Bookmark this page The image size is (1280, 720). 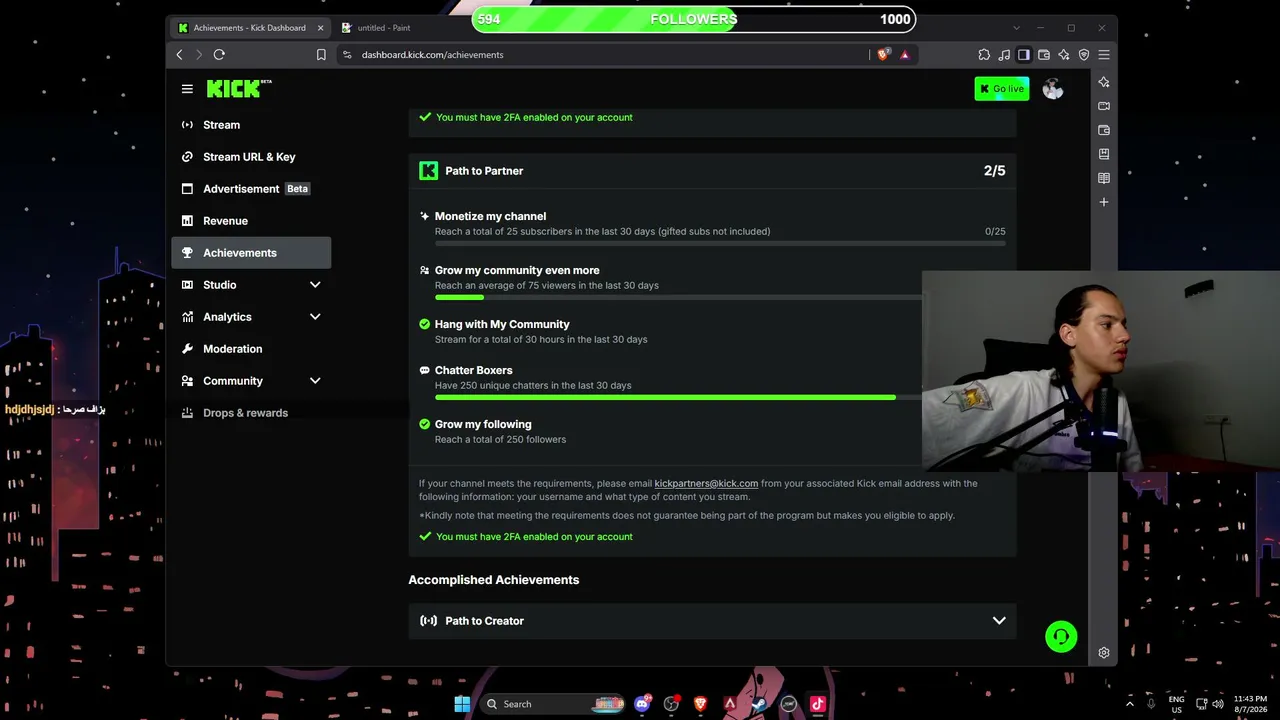(321, 55)
